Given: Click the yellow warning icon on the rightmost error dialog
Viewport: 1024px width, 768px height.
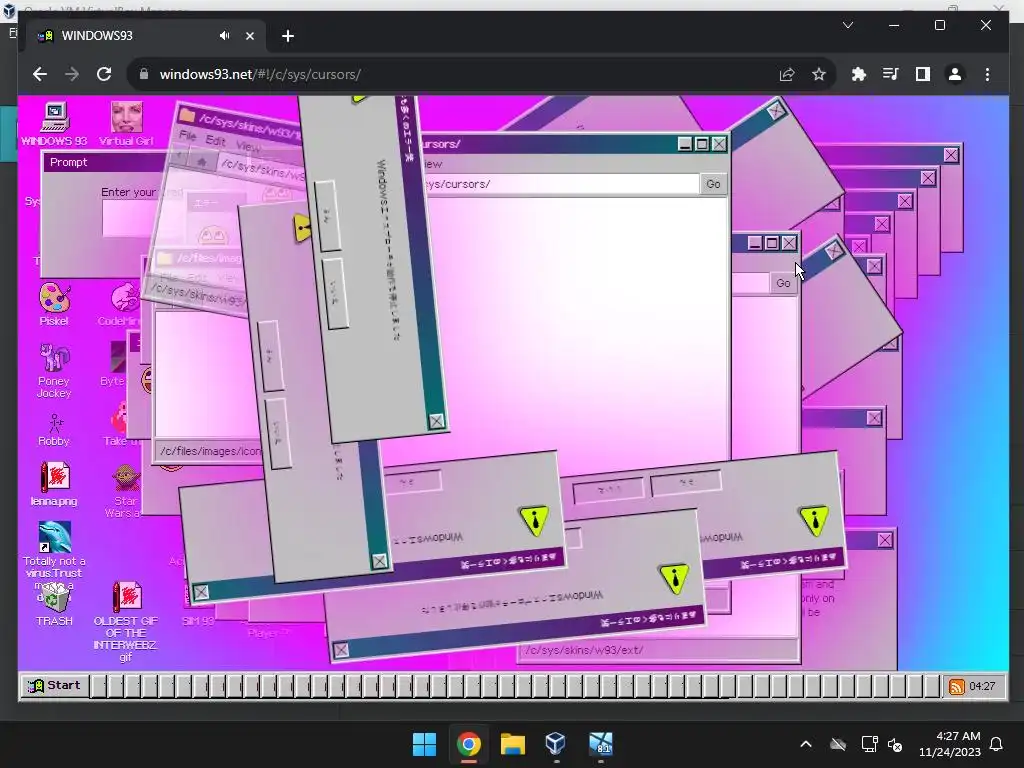Looking at the screenshot, I should [x=814, y=520].
